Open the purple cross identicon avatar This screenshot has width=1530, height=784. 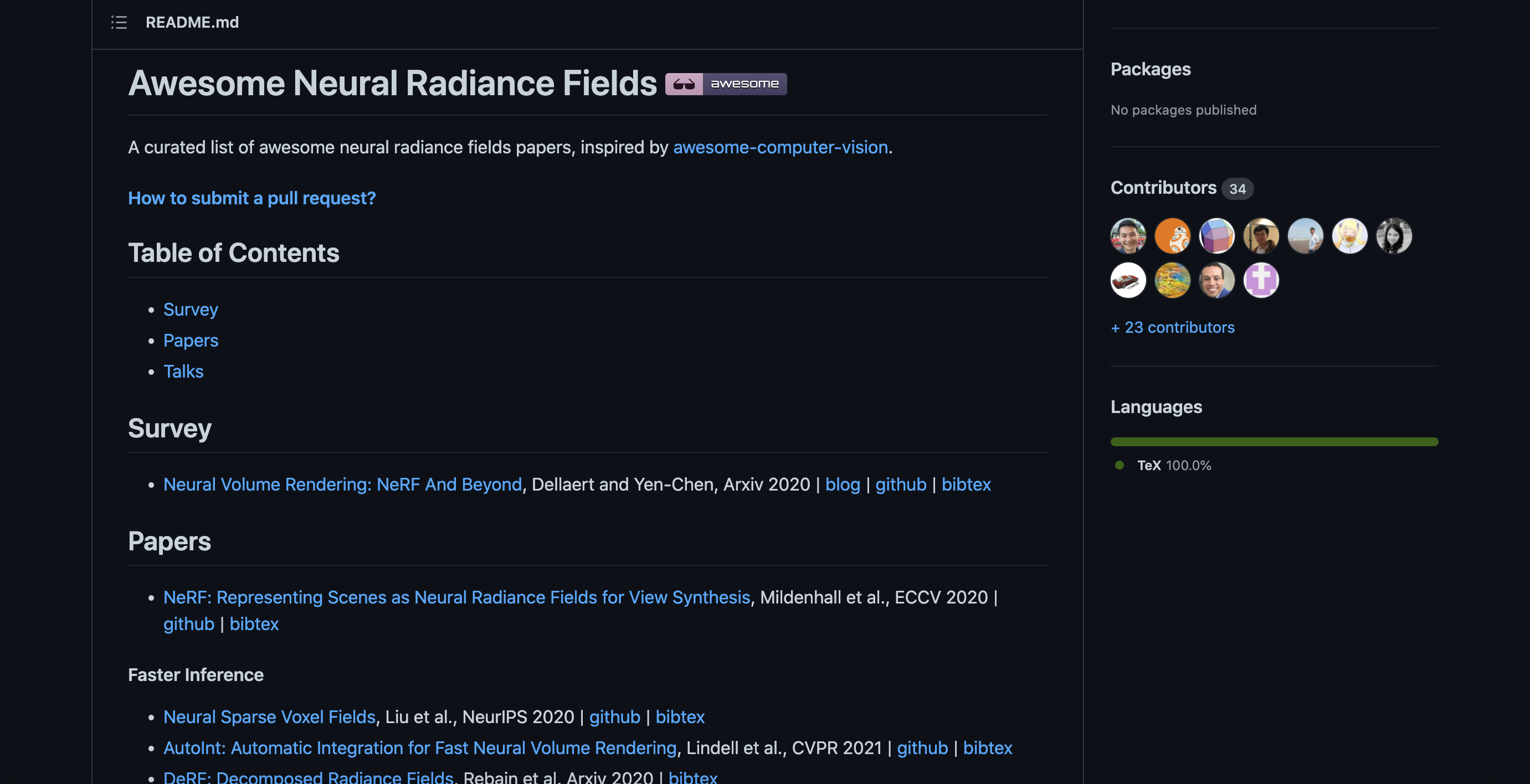[x=1261, y=280]
